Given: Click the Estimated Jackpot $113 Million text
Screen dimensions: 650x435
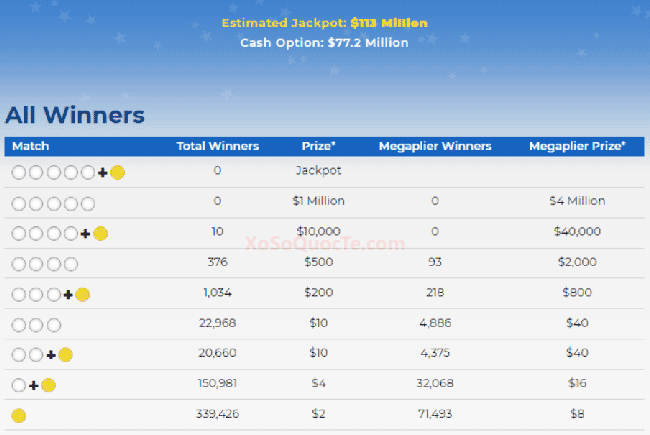Looking at the screenshot, I should pyautogui.click(x=324, y=23).
